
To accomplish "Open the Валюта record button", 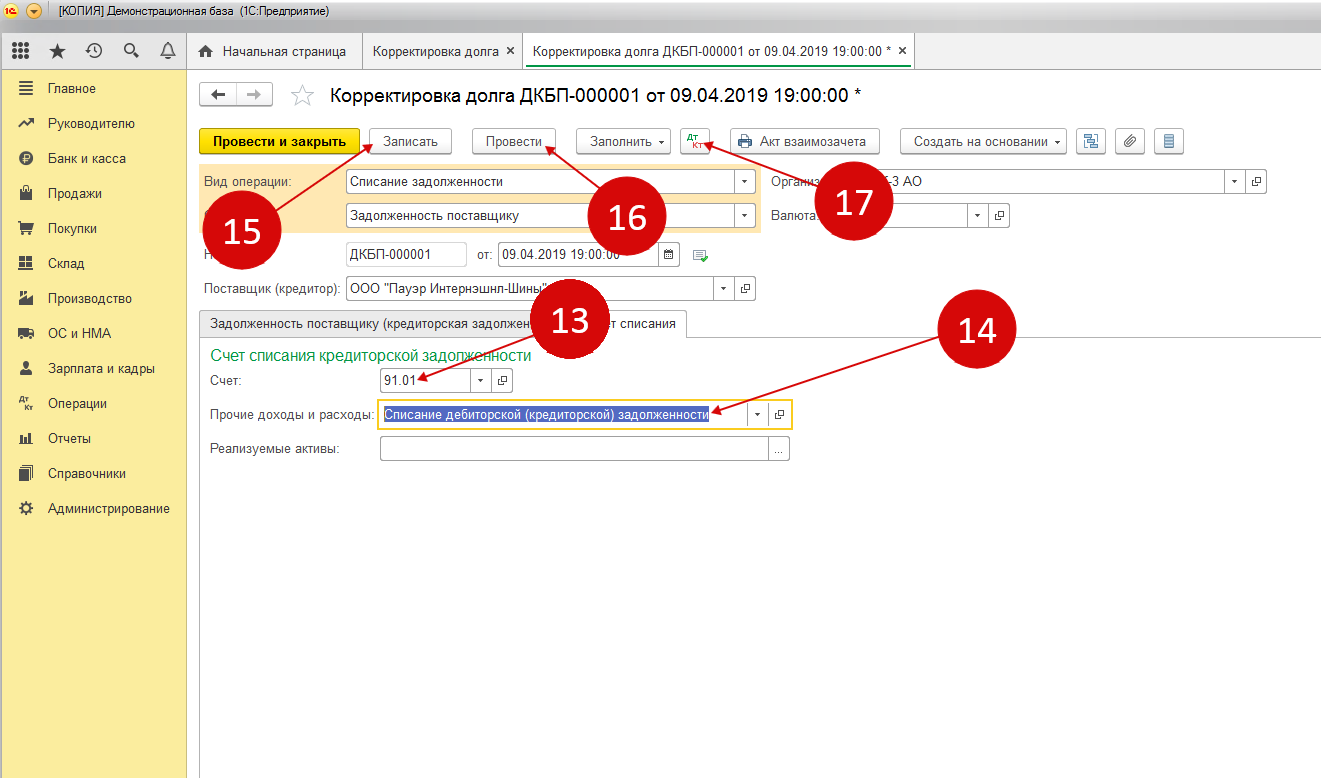I will coord(999,216).
